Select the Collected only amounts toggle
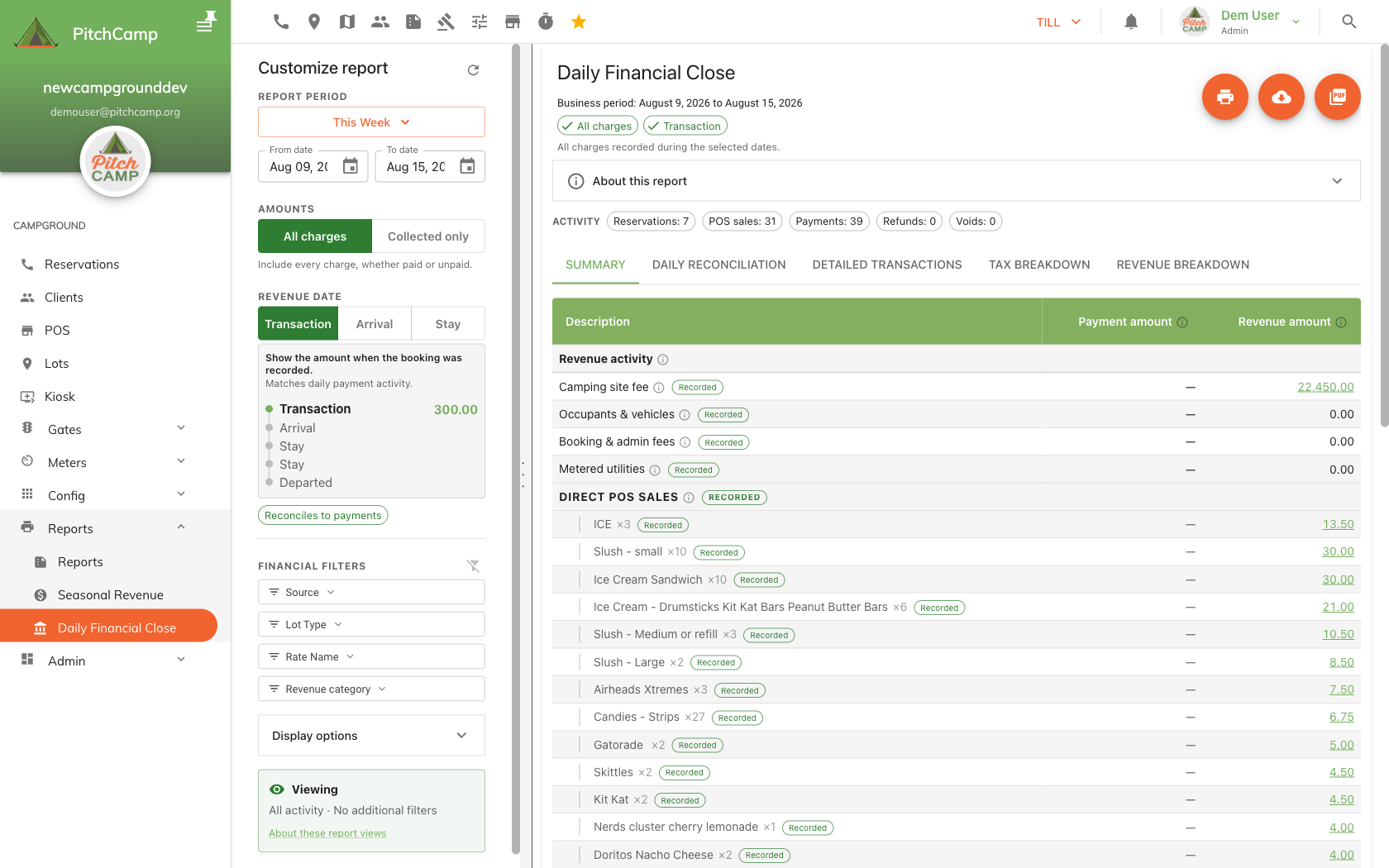Screen dimensions: 1389x868 pyautogui.click(x=428, y=236)
